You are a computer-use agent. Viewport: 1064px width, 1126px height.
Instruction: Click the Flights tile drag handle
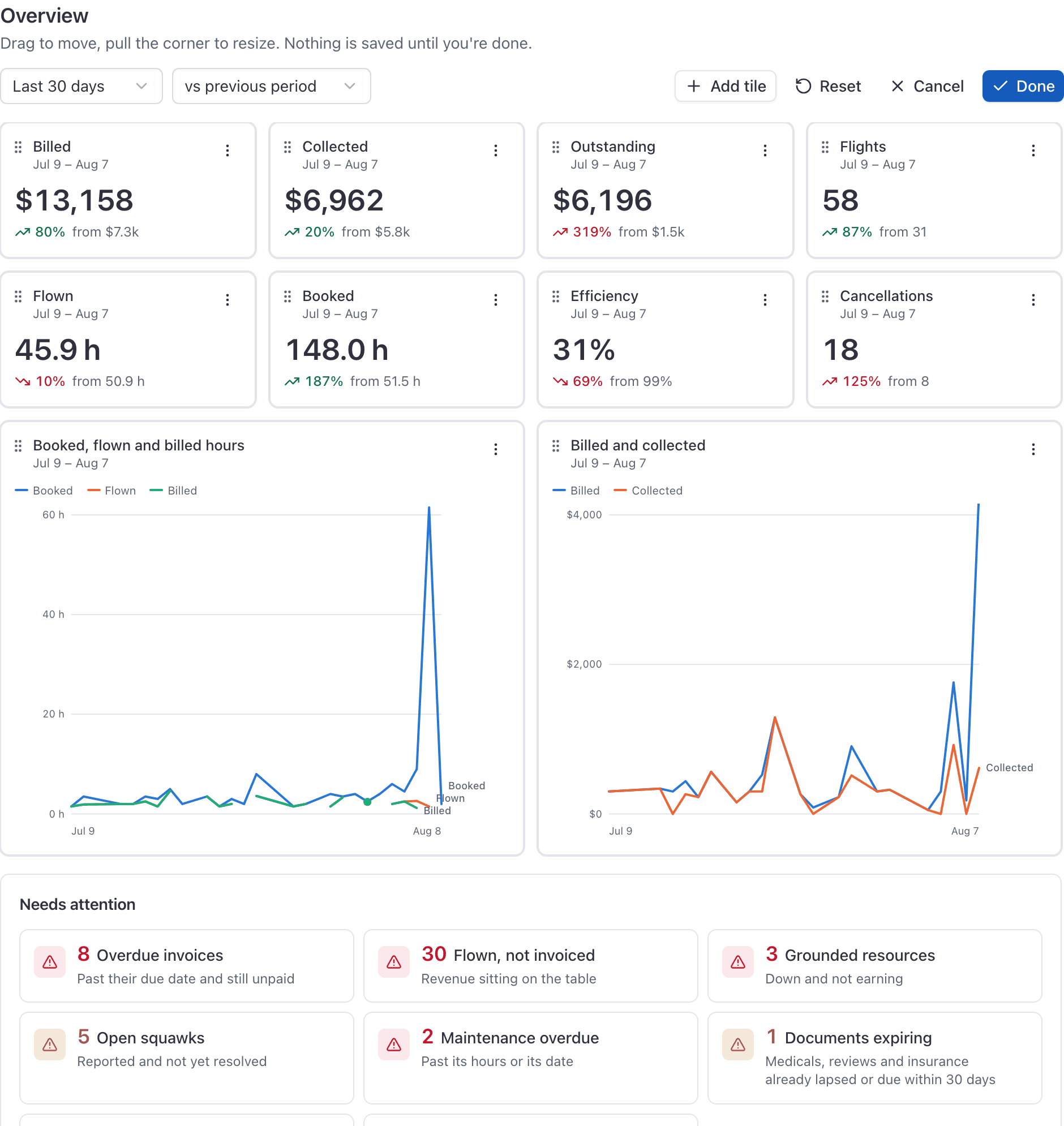(825, 147)
